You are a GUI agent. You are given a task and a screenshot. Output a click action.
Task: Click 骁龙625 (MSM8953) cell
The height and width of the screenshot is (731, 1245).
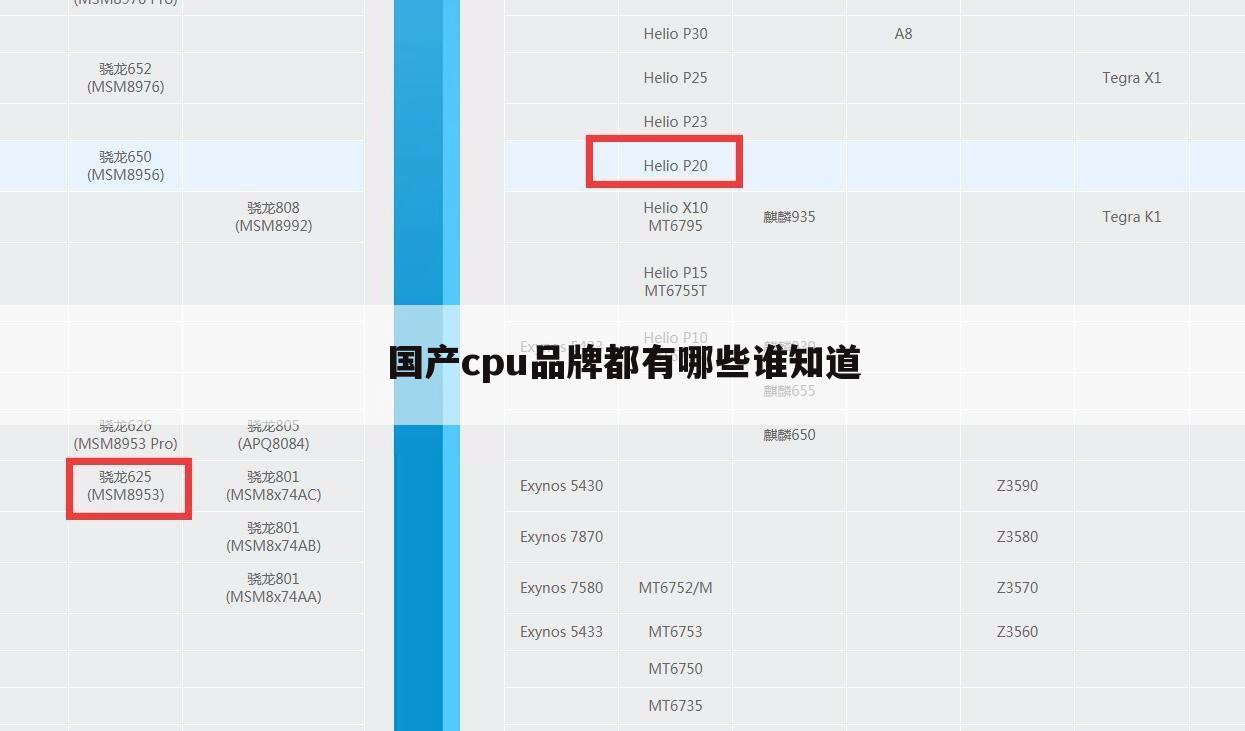(x=125, y=486)
